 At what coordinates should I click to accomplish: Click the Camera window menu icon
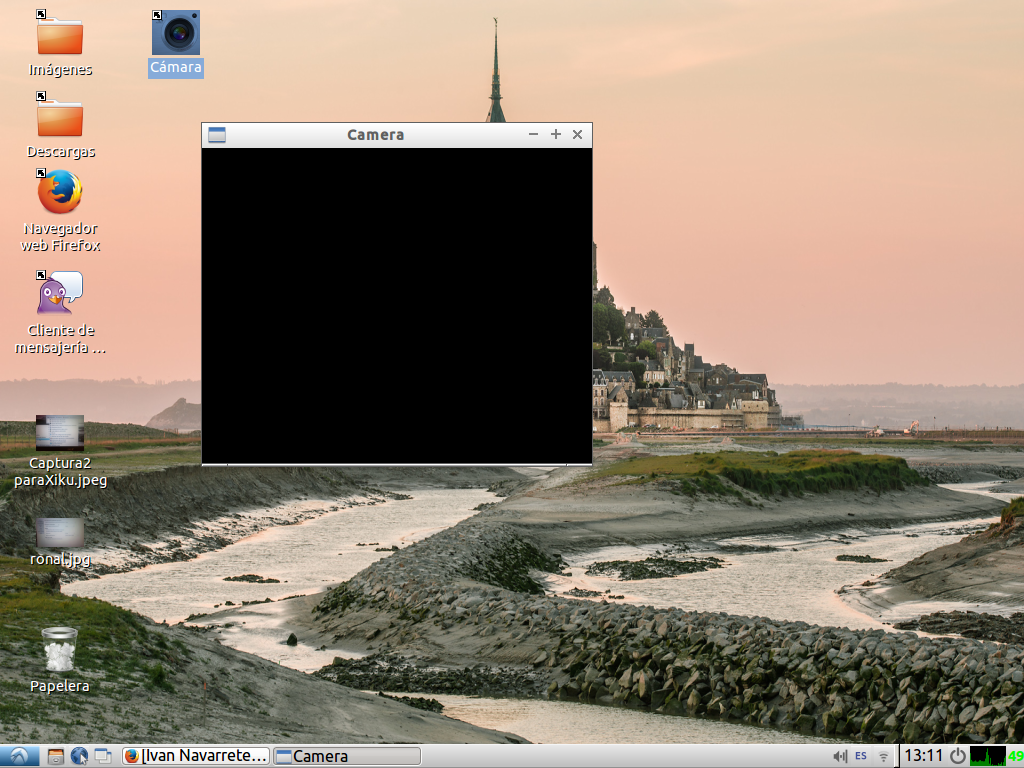(217, 135)
